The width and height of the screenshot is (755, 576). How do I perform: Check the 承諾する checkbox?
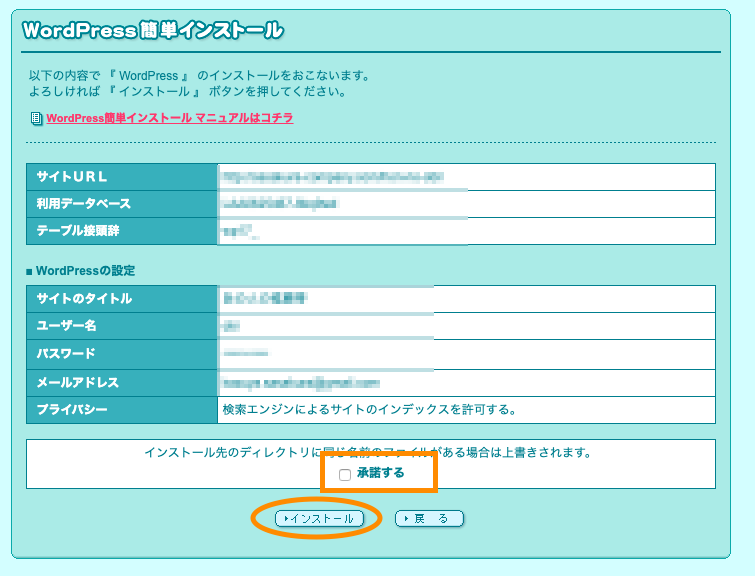[345, 475]
